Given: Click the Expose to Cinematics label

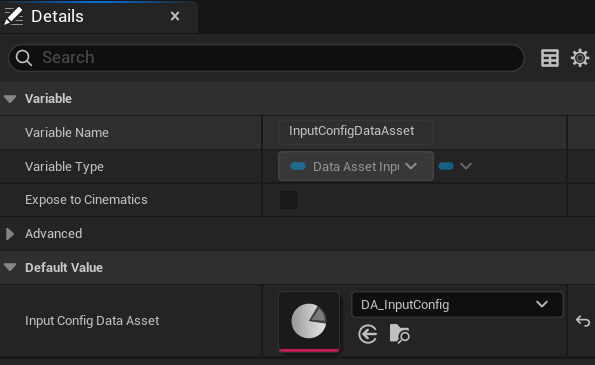Looking at the screenshot, I should [86, 200].
